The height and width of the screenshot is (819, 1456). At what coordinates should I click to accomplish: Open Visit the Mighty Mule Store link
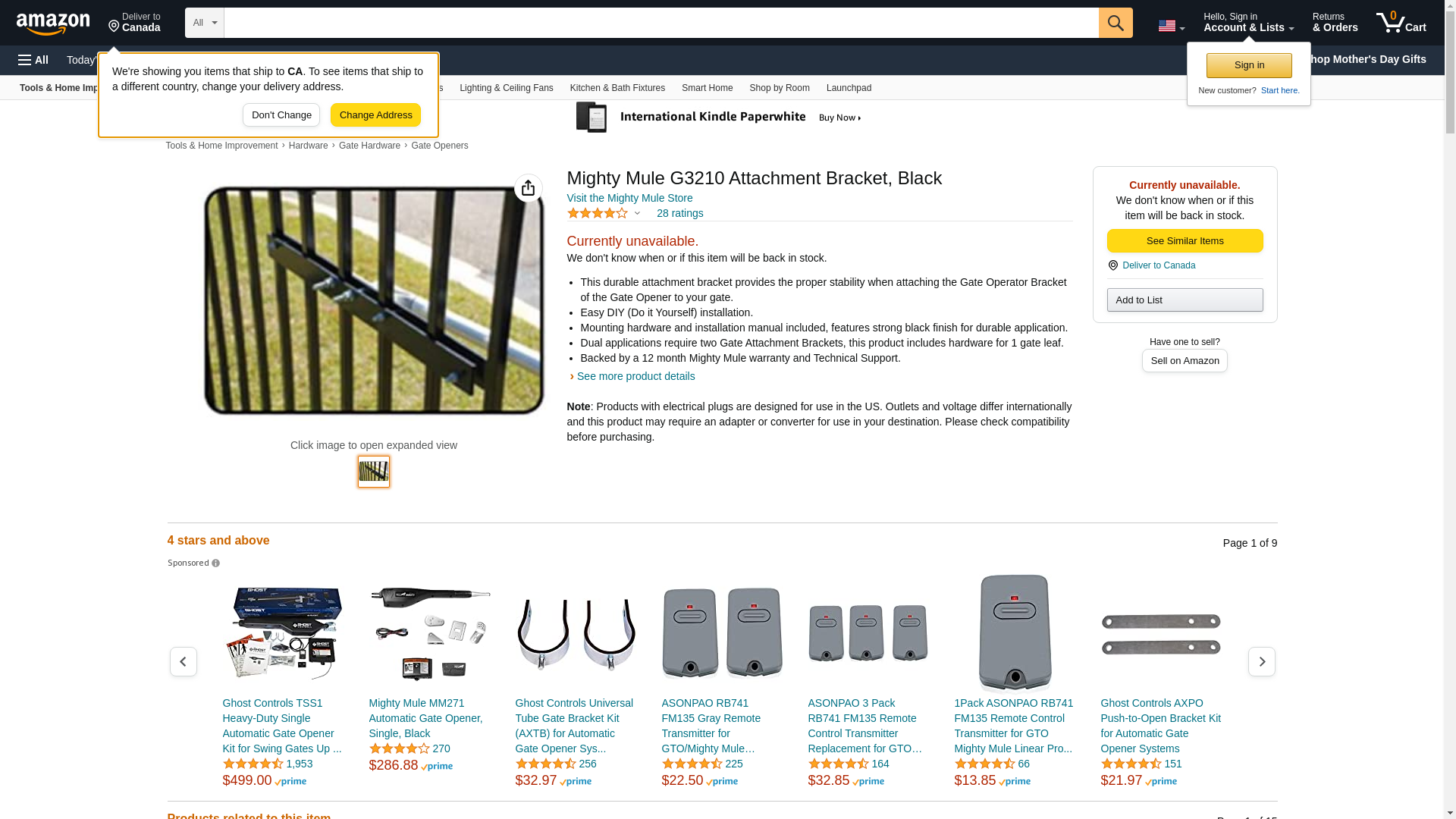click(x=629, y=198)
